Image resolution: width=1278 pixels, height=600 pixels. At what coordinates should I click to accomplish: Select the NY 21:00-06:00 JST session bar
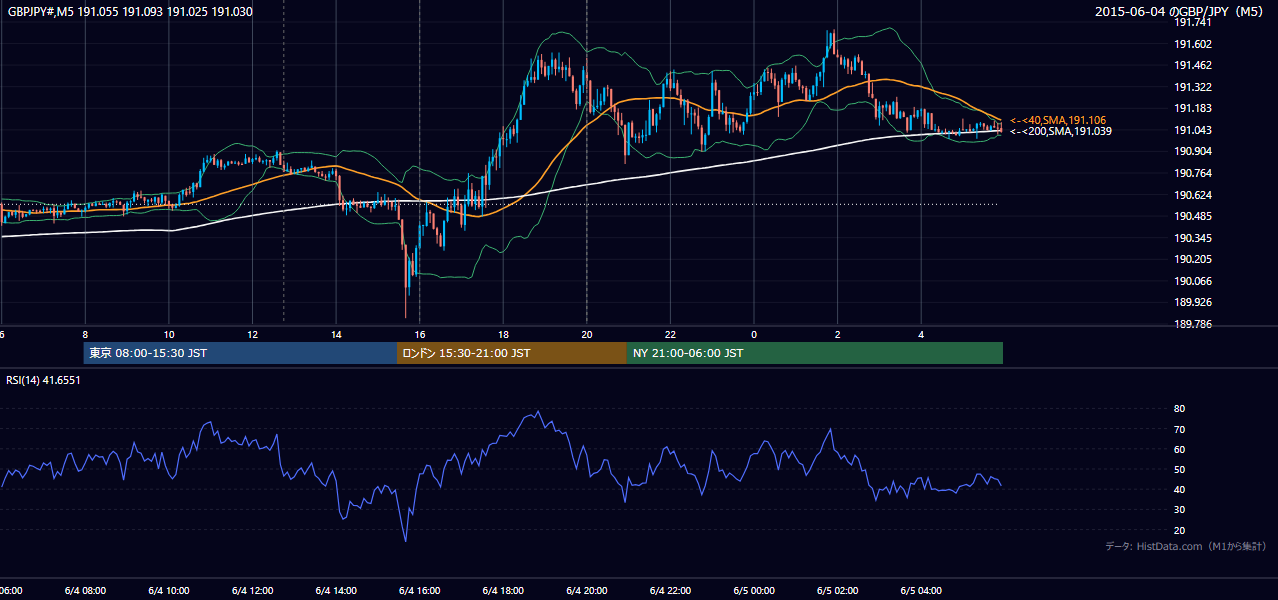pyautogui.click(x=815, y=353)
